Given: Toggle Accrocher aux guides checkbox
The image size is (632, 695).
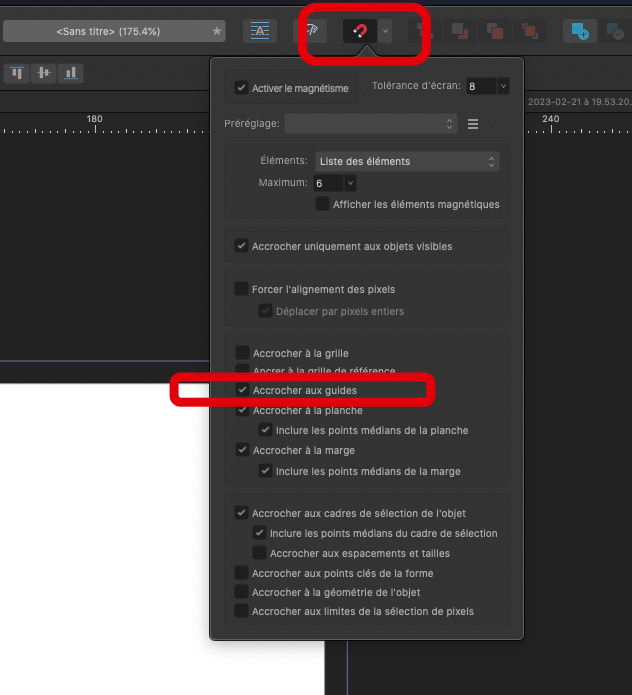Looking at the screenshot, I should coord(242,390).
